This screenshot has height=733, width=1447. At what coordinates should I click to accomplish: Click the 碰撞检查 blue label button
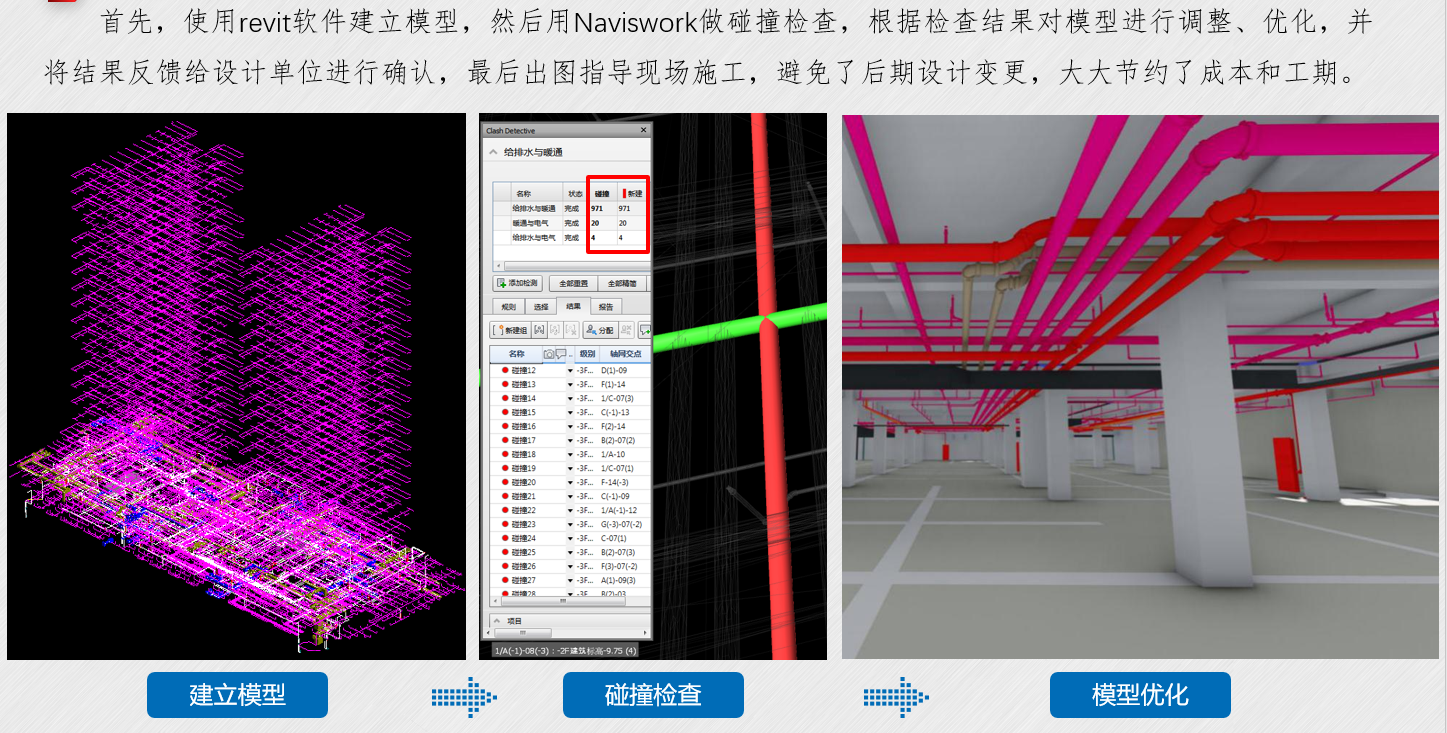[x=653, y=695]
